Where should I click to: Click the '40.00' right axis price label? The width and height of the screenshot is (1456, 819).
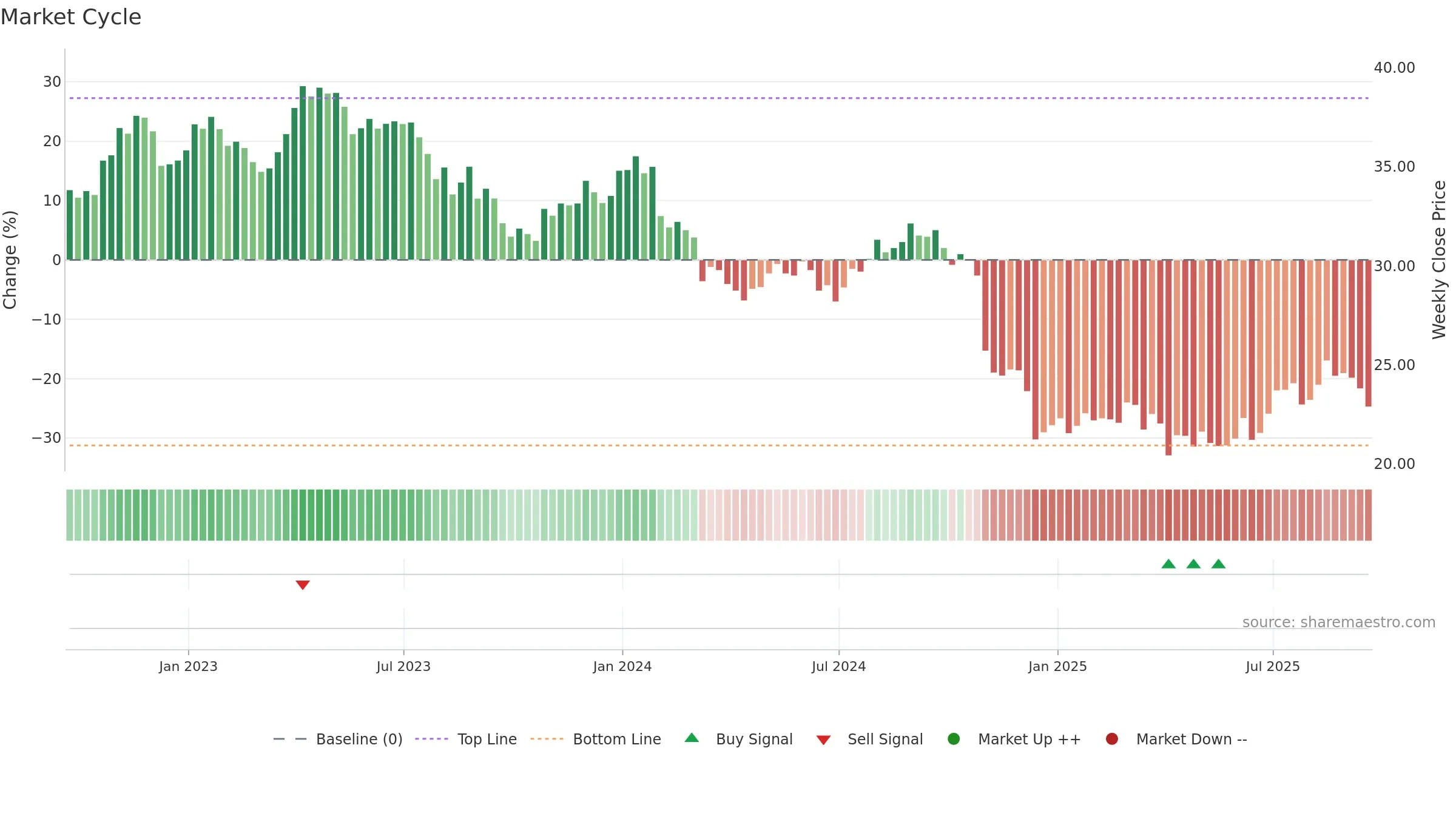[1394, 68]
